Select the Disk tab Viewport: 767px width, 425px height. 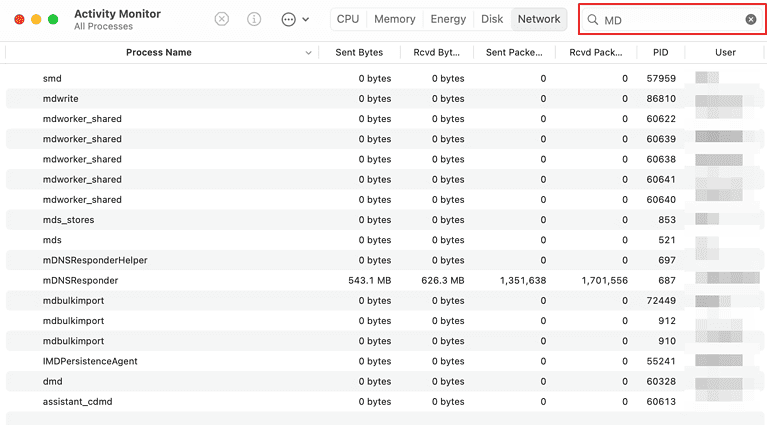point(492,19)
